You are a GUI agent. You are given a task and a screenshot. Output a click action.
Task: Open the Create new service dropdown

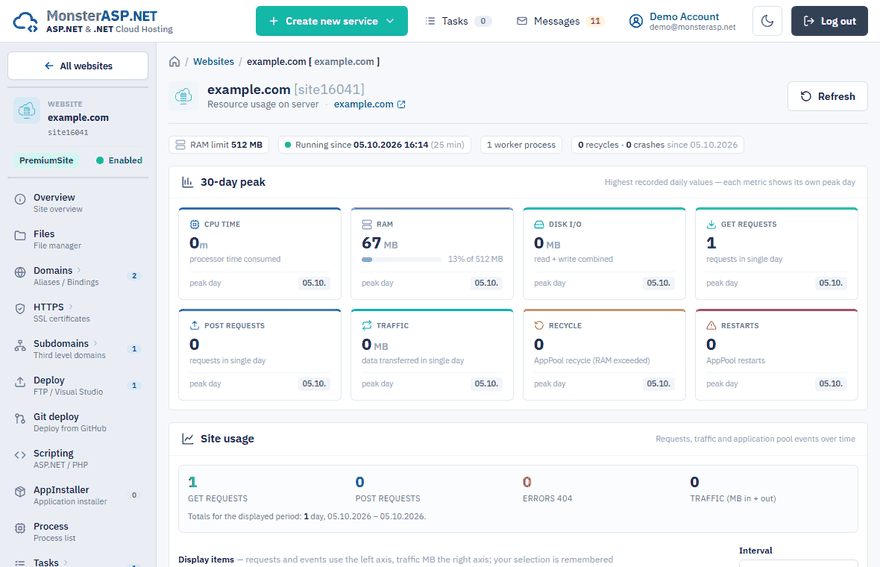pyautogui.click(x=332, y=21)
